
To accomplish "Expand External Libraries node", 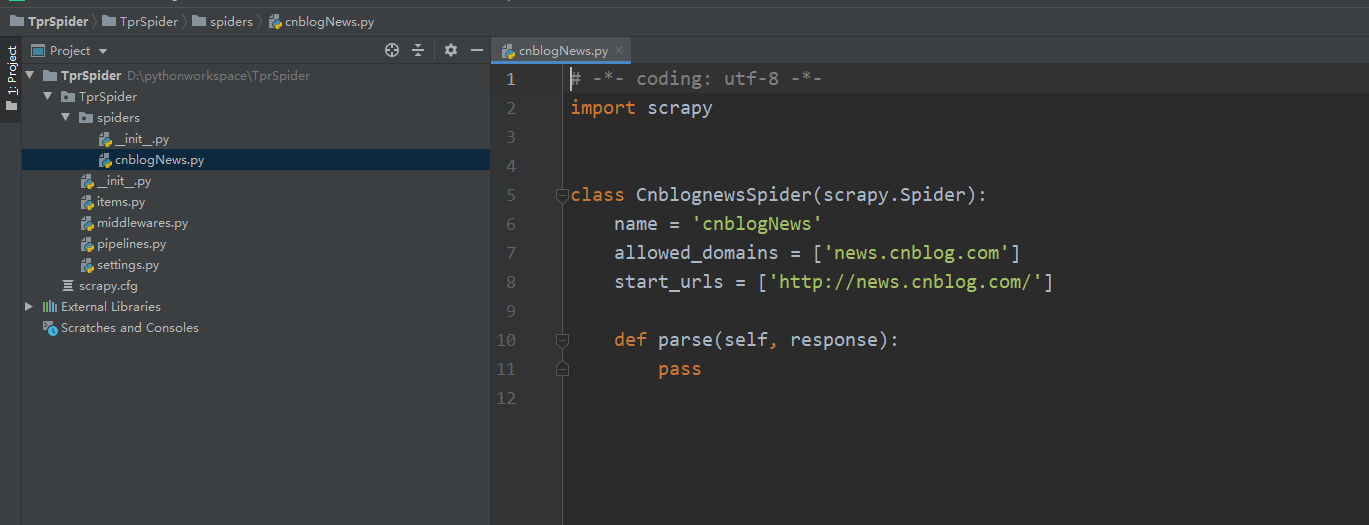I will [x=30, y=307].
